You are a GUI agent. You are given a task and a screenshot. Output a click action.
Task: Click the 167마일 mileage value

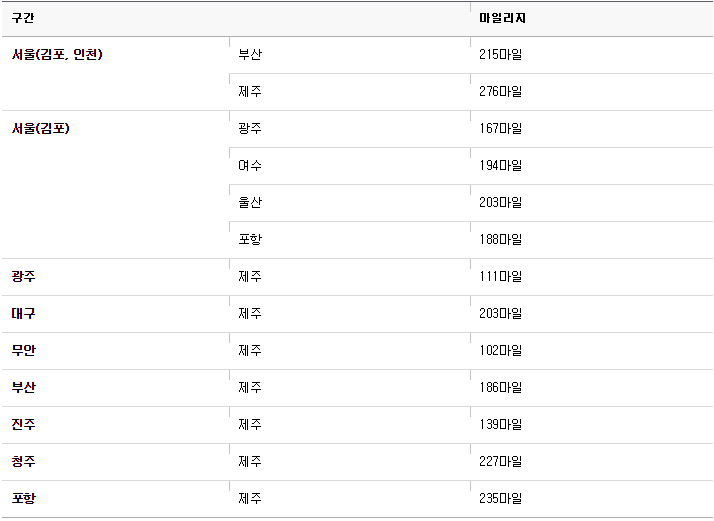pyautogui.click(x=500, y=128)
